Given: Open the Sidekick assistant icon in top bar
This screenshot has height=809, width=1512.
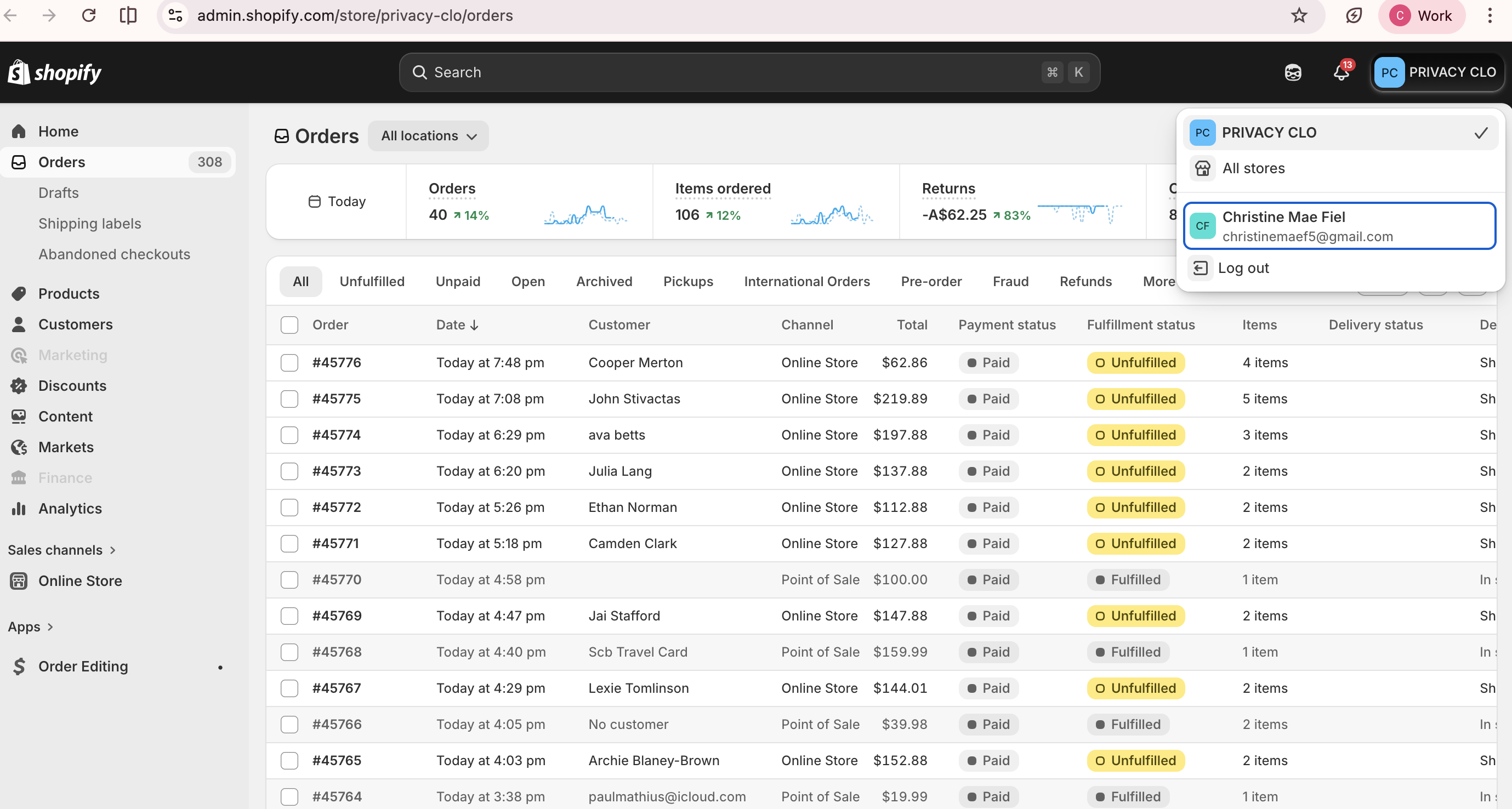Looking at the screenshot, I should [1293, 72].
